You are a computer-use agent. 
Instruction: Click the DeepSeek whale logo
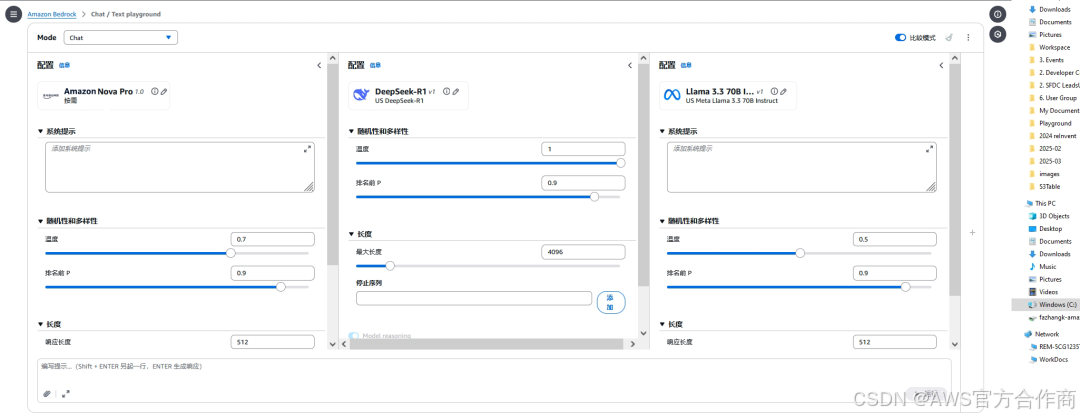point(361,95)
